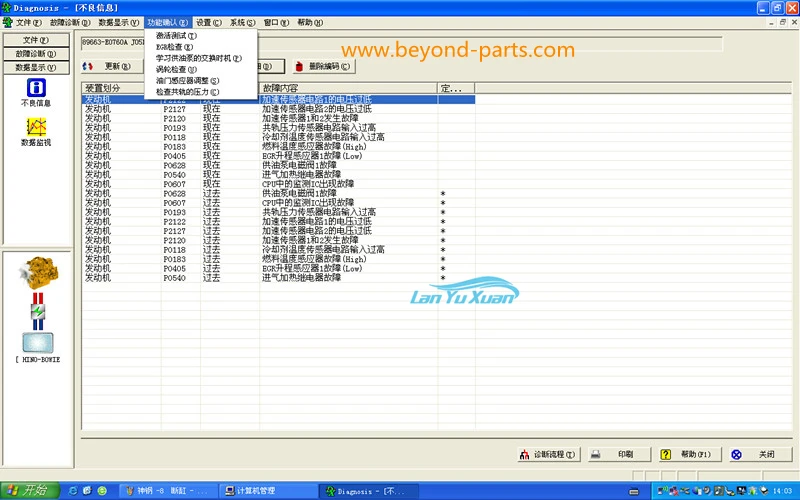Open the 帮助 help menu in menu bar
800x500 pixels.
point(310,22)
